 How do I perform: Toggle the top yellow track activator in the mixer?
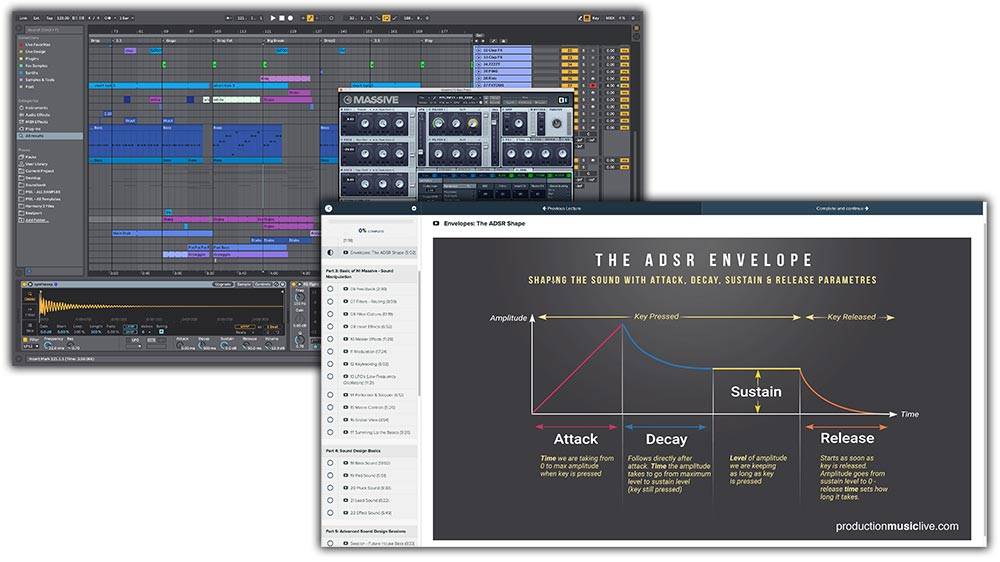pyautogui.click(x=570, y=50)
